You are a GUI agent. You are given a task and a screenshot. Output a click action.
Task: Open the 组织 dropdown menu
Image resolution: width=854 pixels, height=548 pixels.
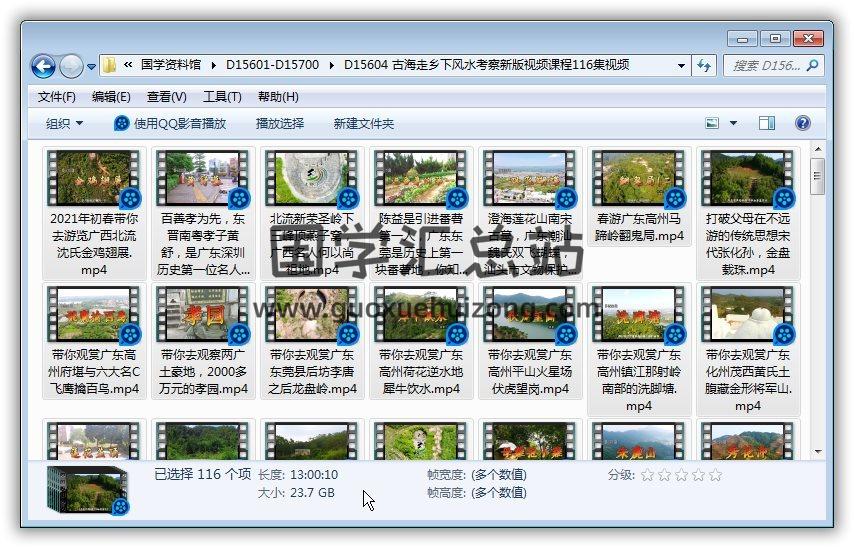pyautogui.click(x=64, y=123)
